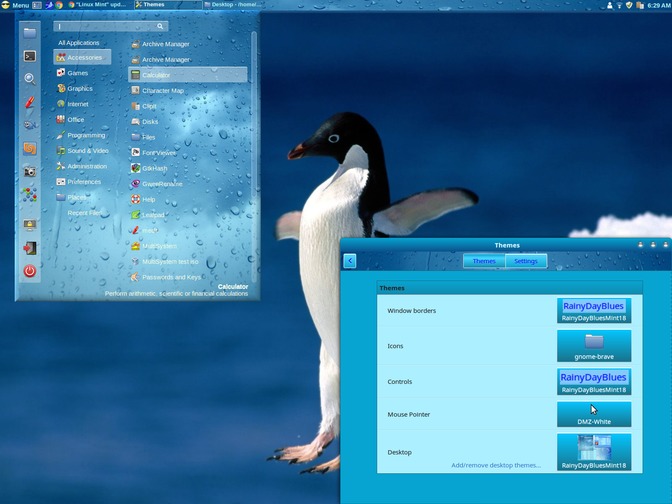672x504 pixels.
Task: Click the red power quit icon
Action: pos(30,271)
